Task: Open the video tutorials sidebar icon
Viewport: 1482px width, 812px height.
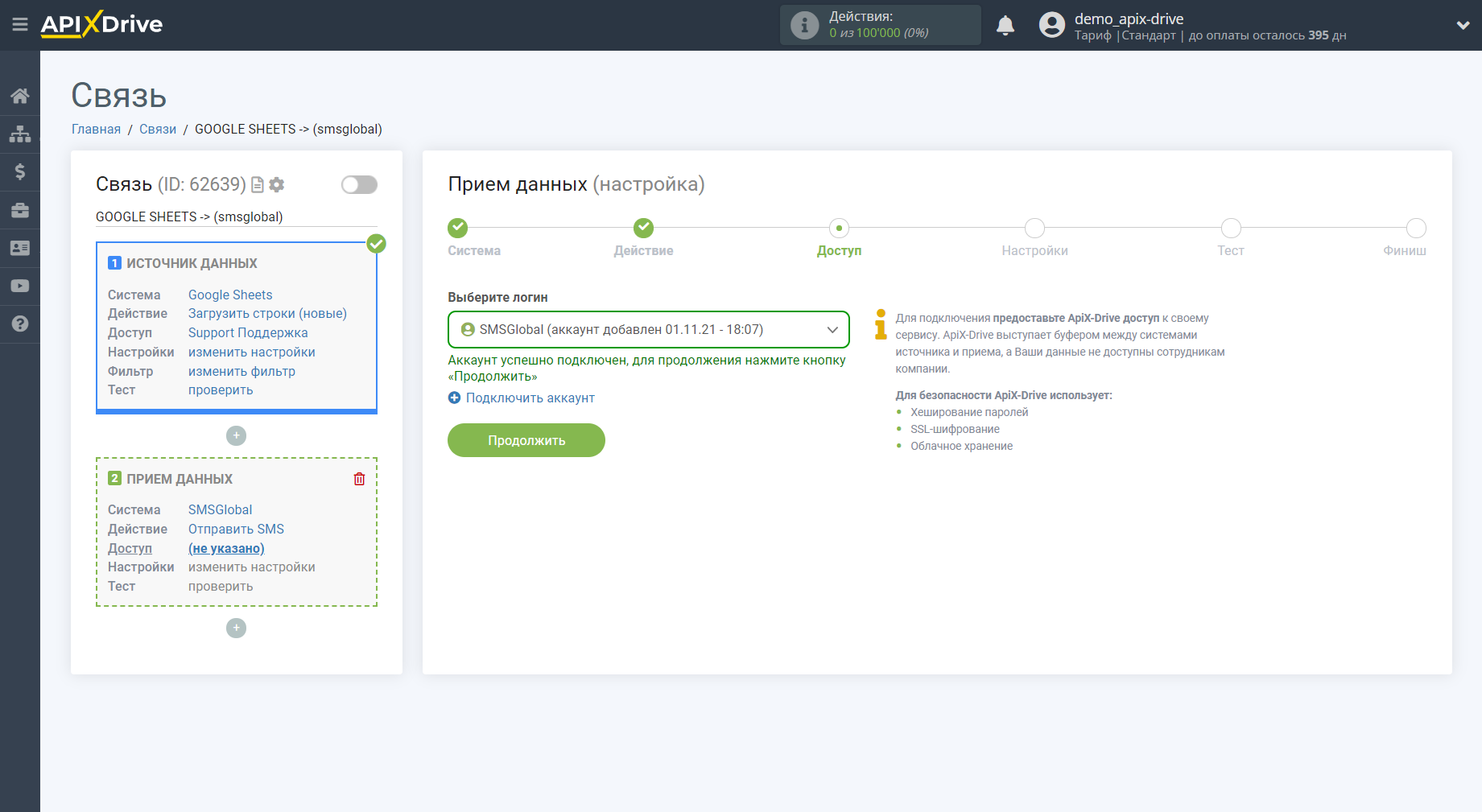Action: pos(20,286)
